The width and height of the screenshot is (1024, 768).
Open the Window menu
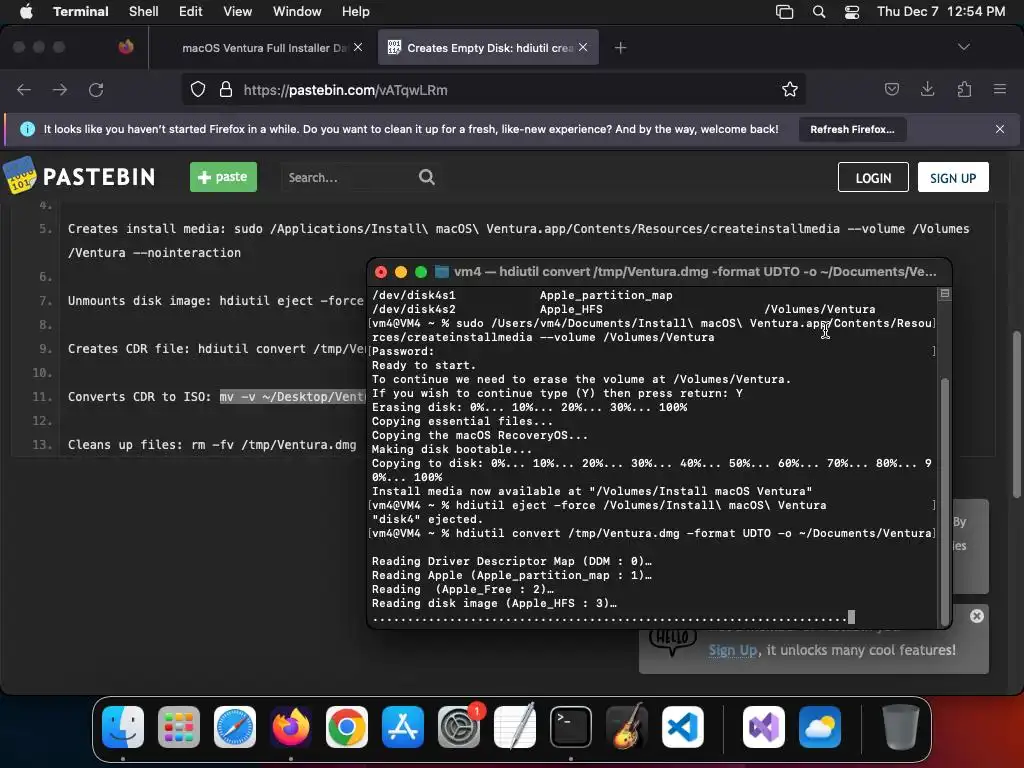(297, 11)
